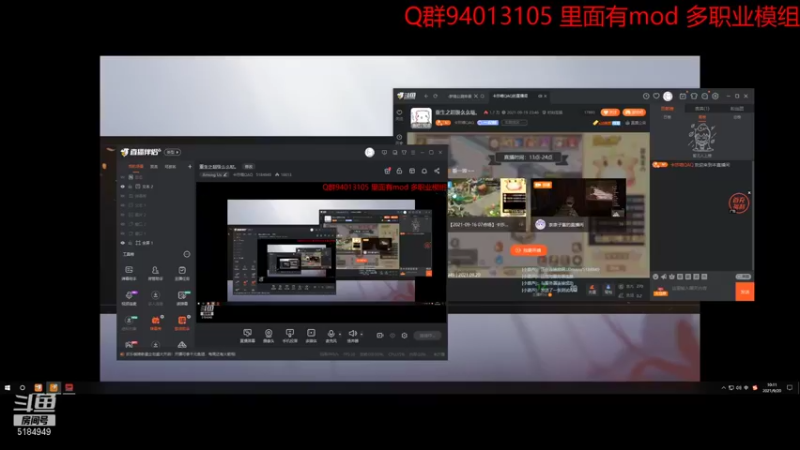The image size is (800, 450).
Task: Click the speaker icon in streaming companion toolbar
Action: pos(353,333)
